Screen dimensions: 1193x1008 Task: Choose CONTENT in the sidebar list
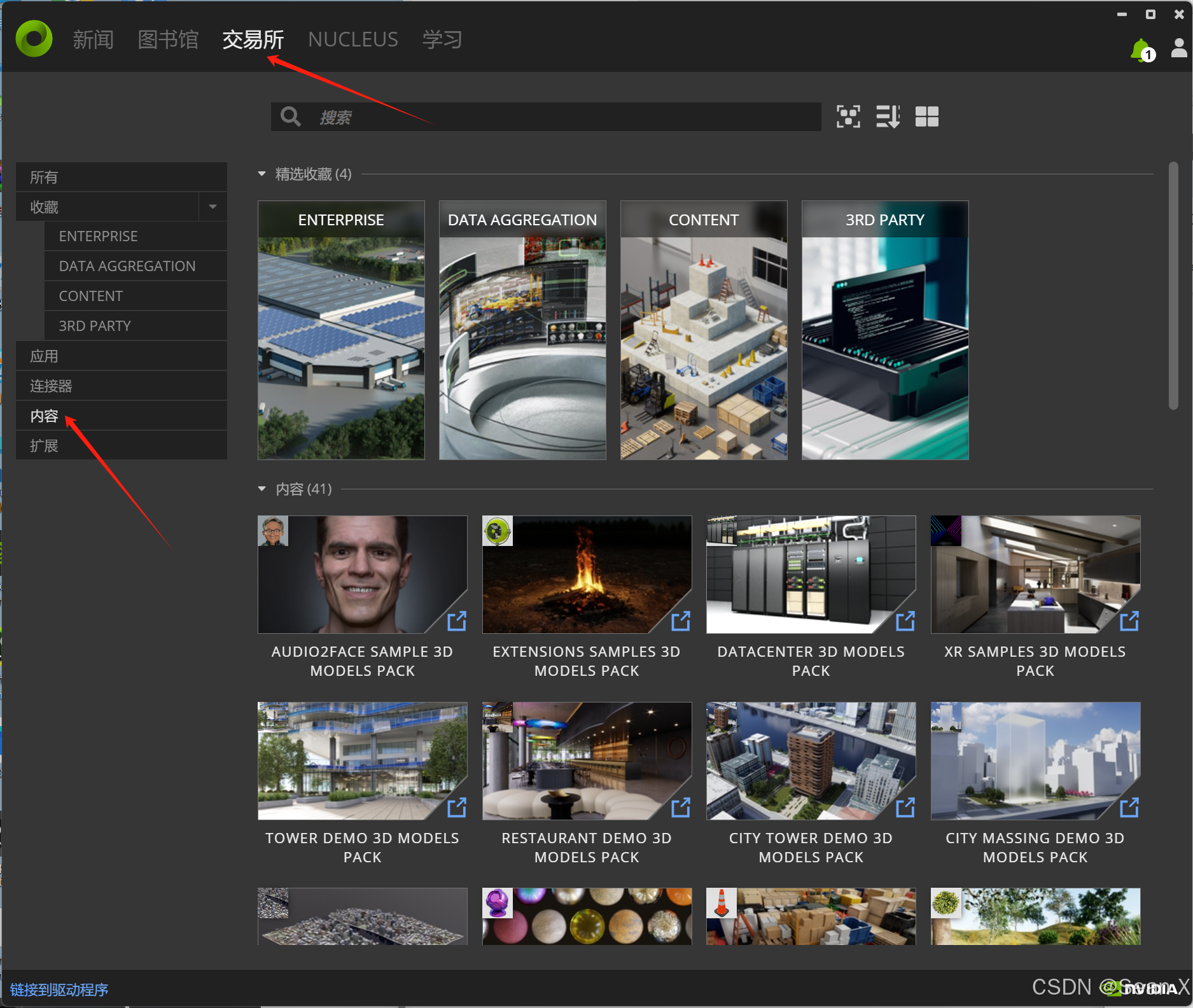136,296
